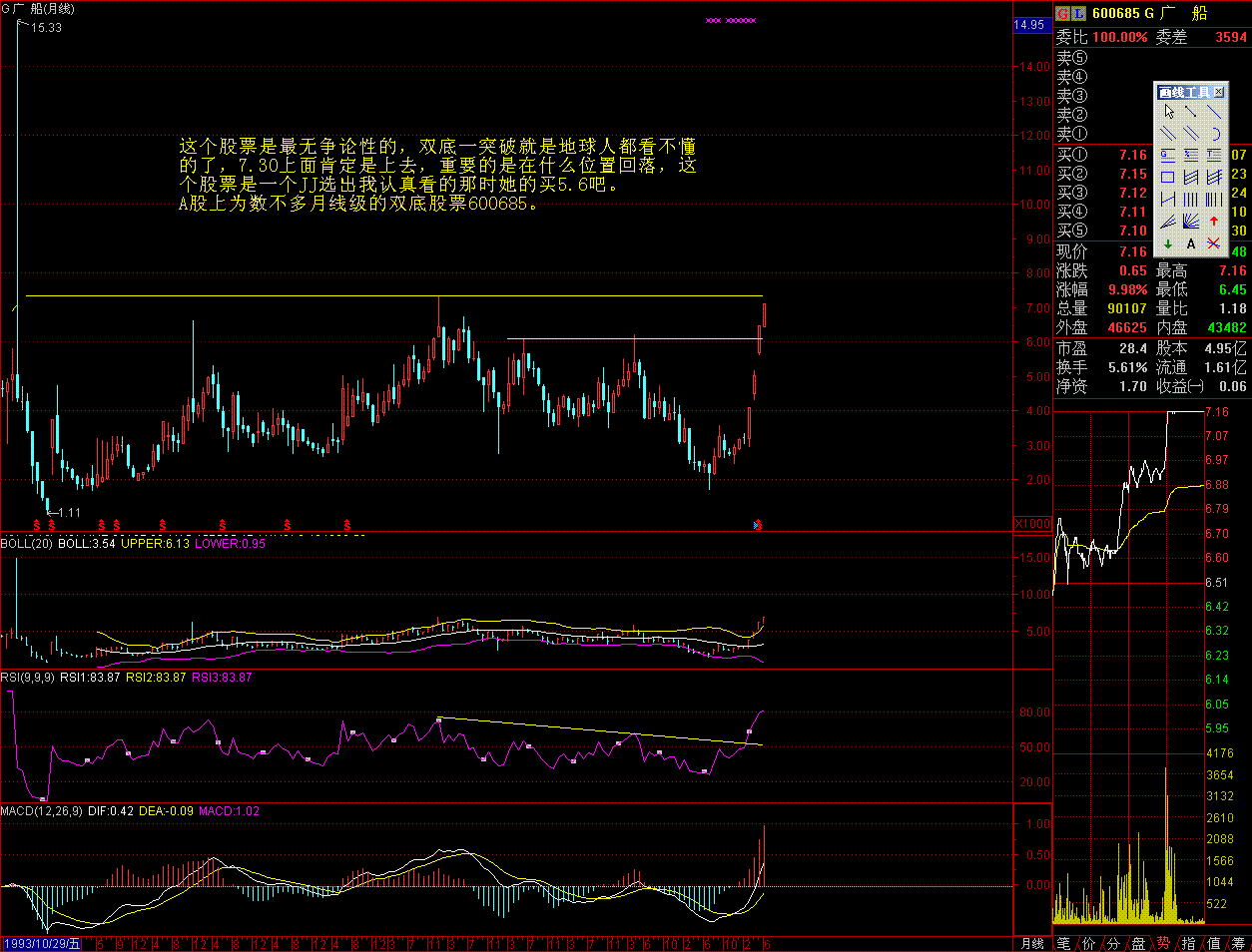Click the 最低 value 6.45
Viewport: 1252px width, 952px height.
point(1233,289)
